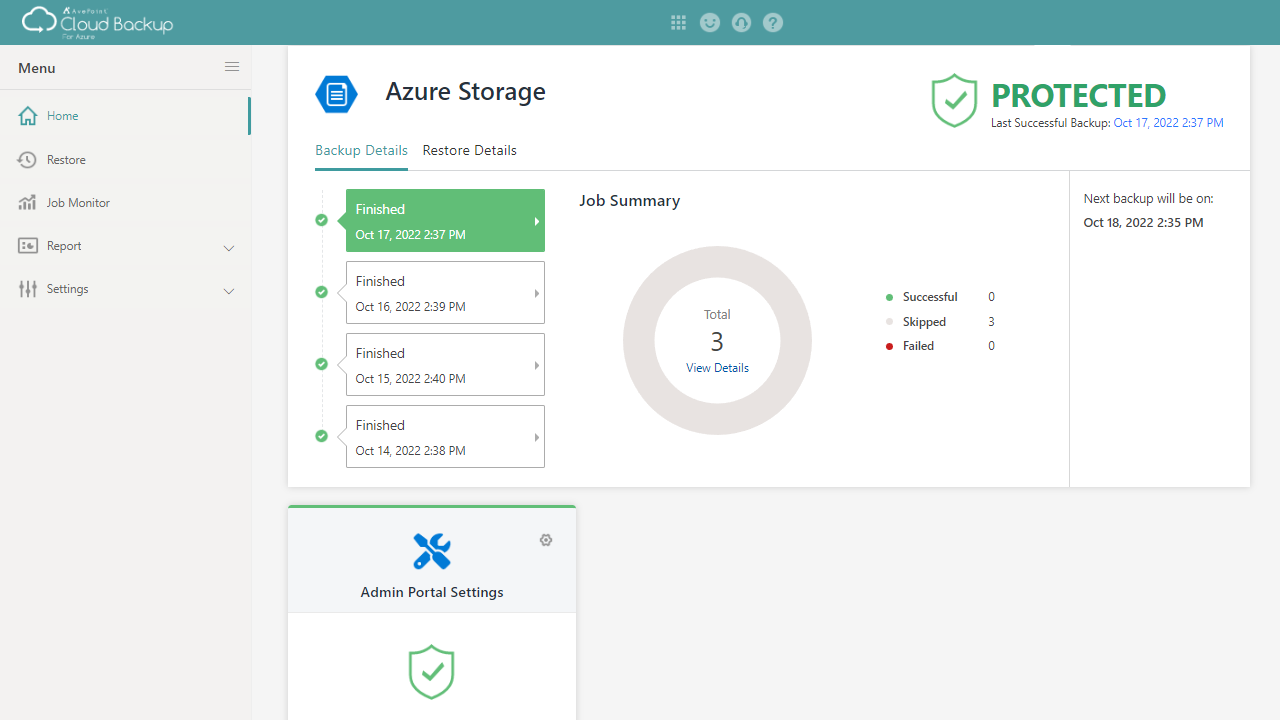1280x720 pixels.
Task: Click the green Successful legend dot
Action: click(889, 297)
